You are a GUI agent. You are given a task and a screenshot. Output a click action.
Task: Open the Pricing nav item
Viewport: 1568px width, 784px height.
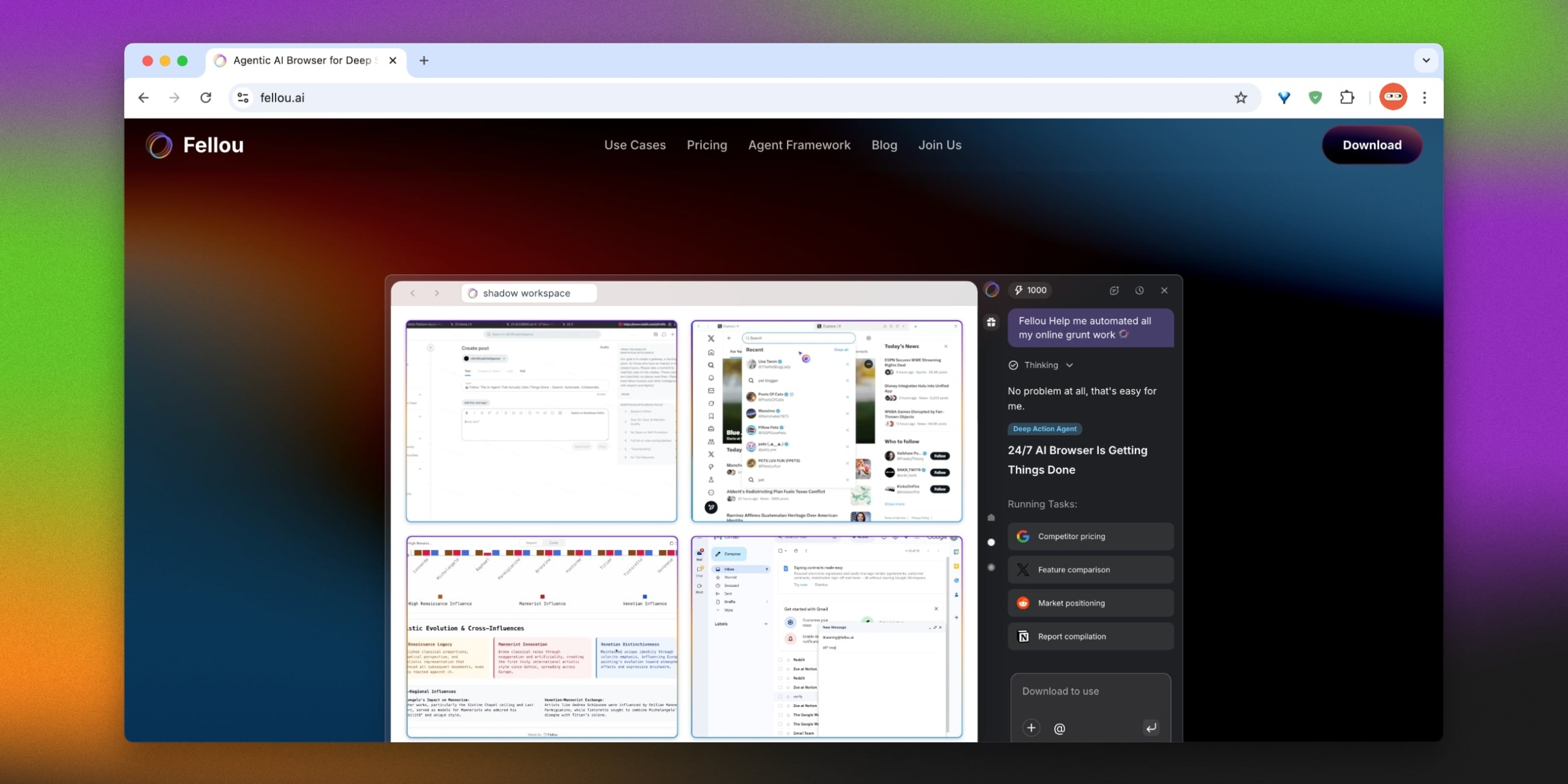(707, 145)
